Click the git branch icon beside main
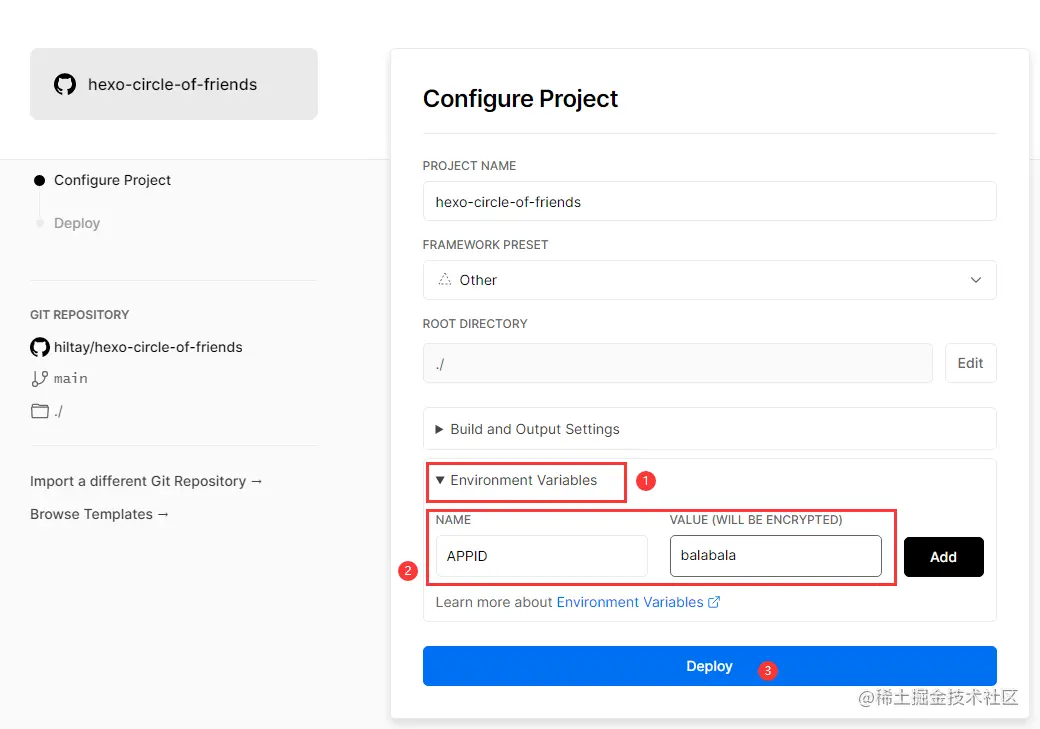 pos(40,379)
